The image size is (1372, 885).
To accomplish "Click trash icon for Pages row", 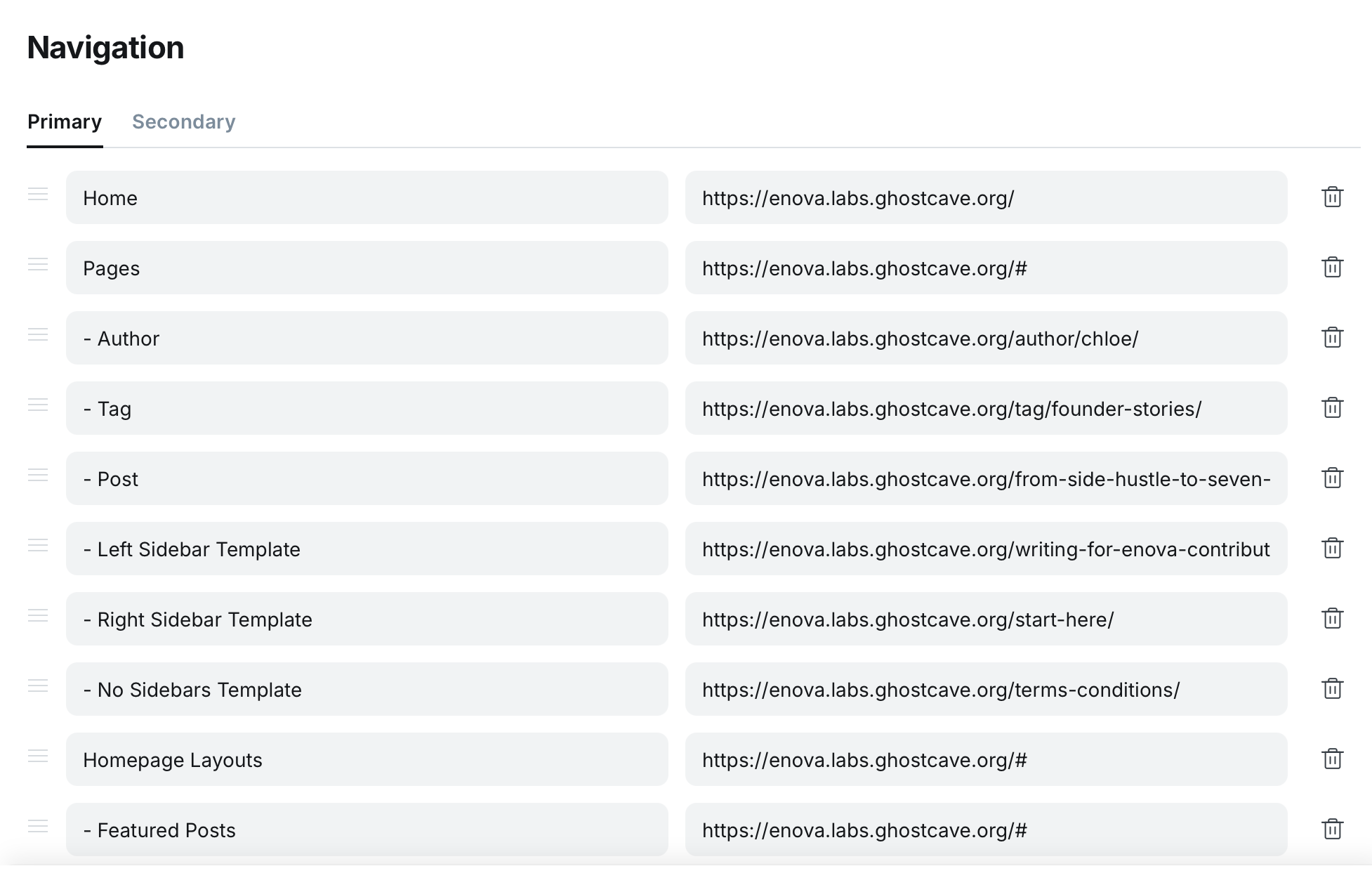I will [x=1332, y=268].
